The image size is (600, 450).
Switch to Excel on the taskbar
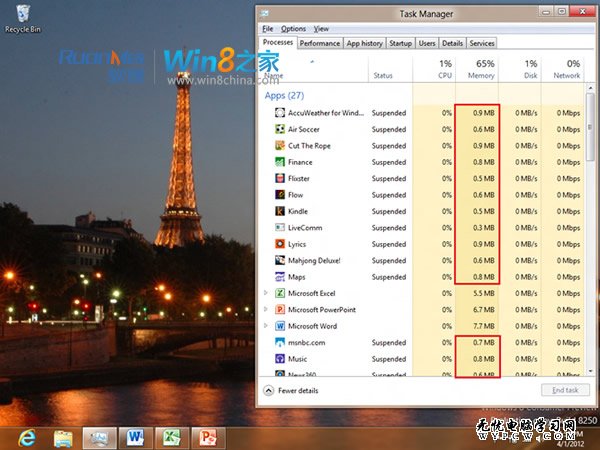click(172, 439)
